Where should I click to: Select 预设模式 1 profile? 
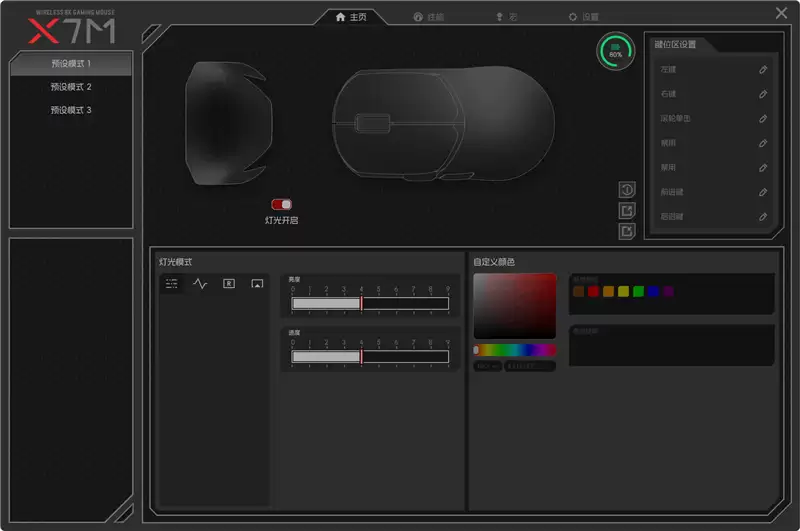[71, 64]
